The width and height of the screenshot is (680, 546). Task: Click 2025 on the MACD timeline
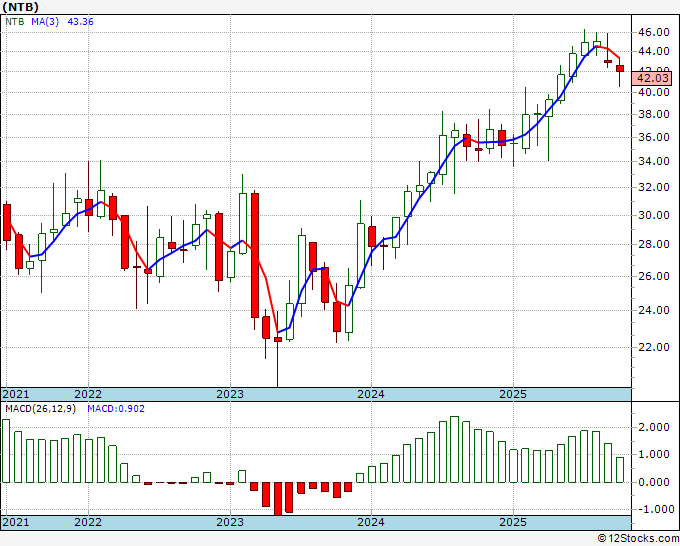[x=513, y=522]
